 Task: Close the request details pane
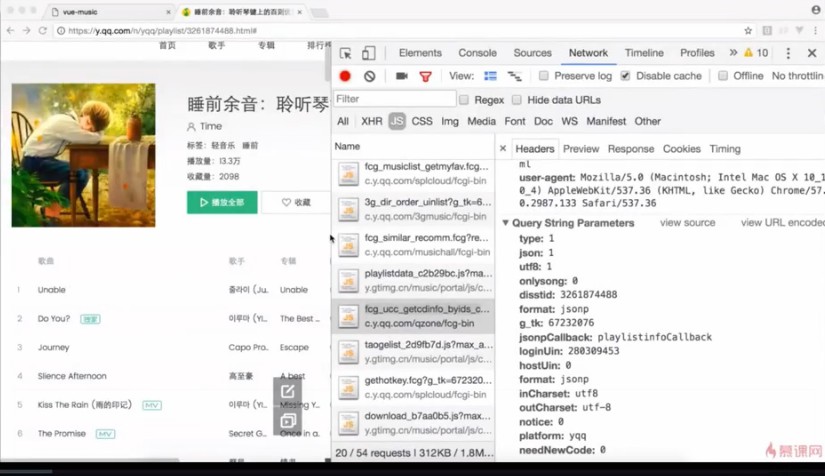502,149
